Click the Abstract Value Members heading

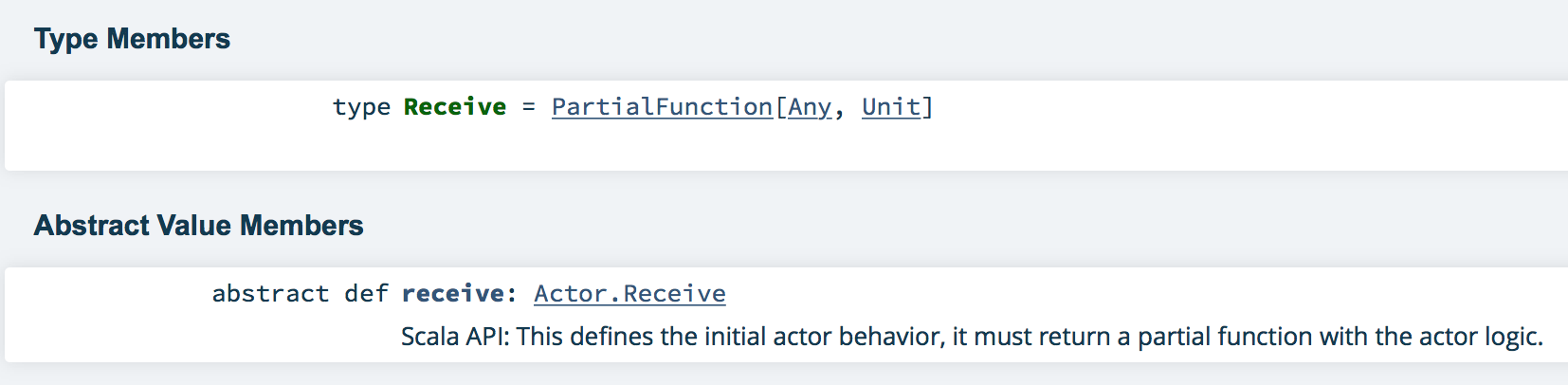[x=198, y=226]
